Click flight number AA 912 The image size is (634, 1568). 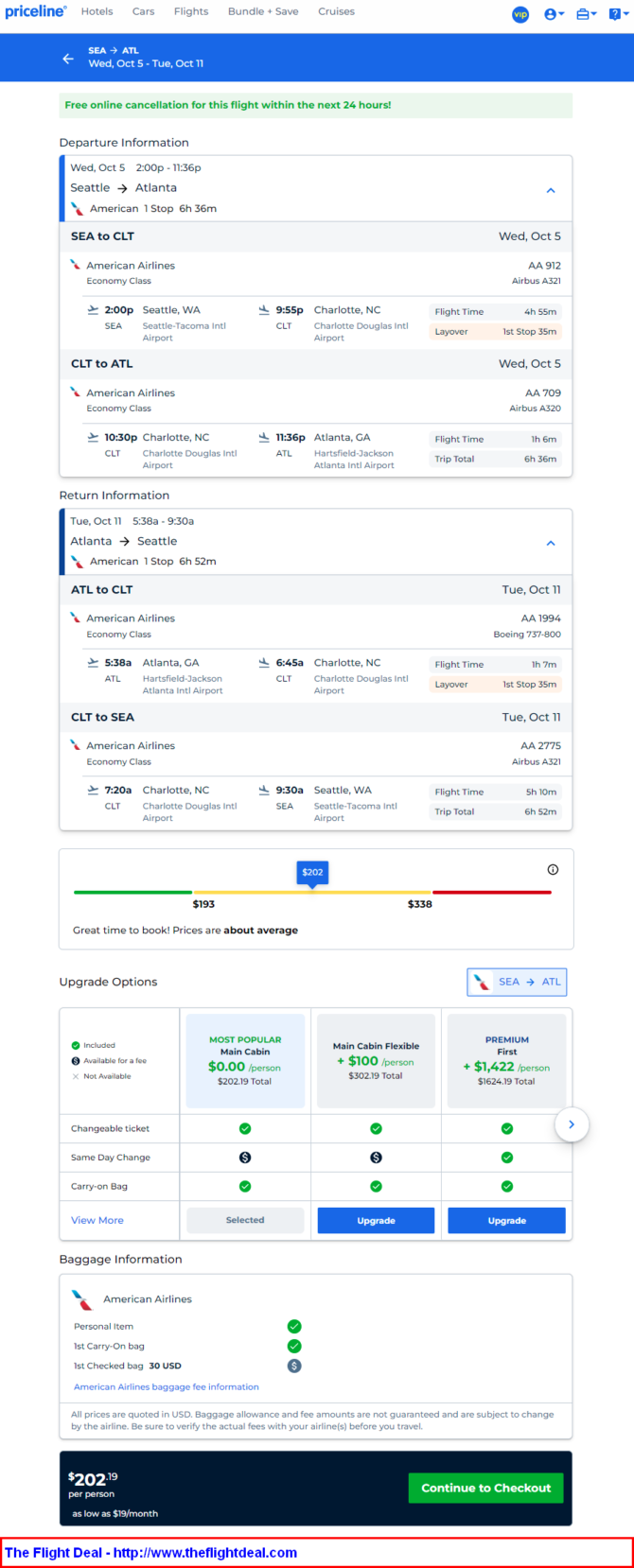coord(544,266)
